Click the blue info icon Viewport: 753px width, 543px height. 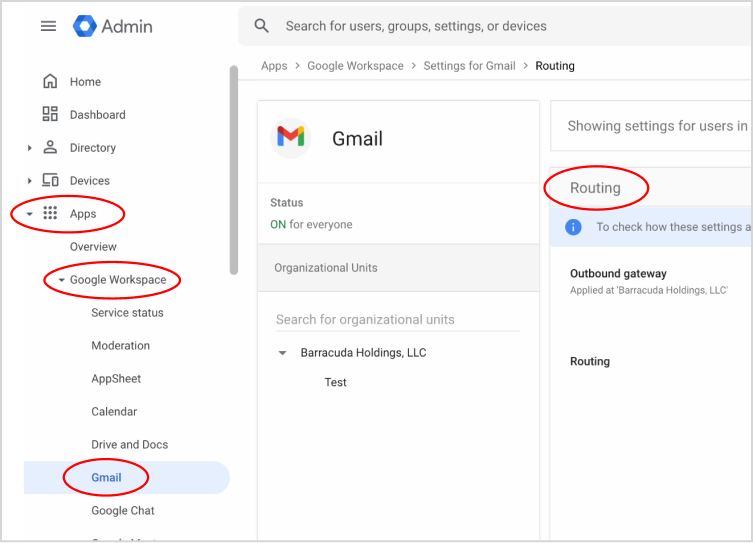click(x=573, y=227)
